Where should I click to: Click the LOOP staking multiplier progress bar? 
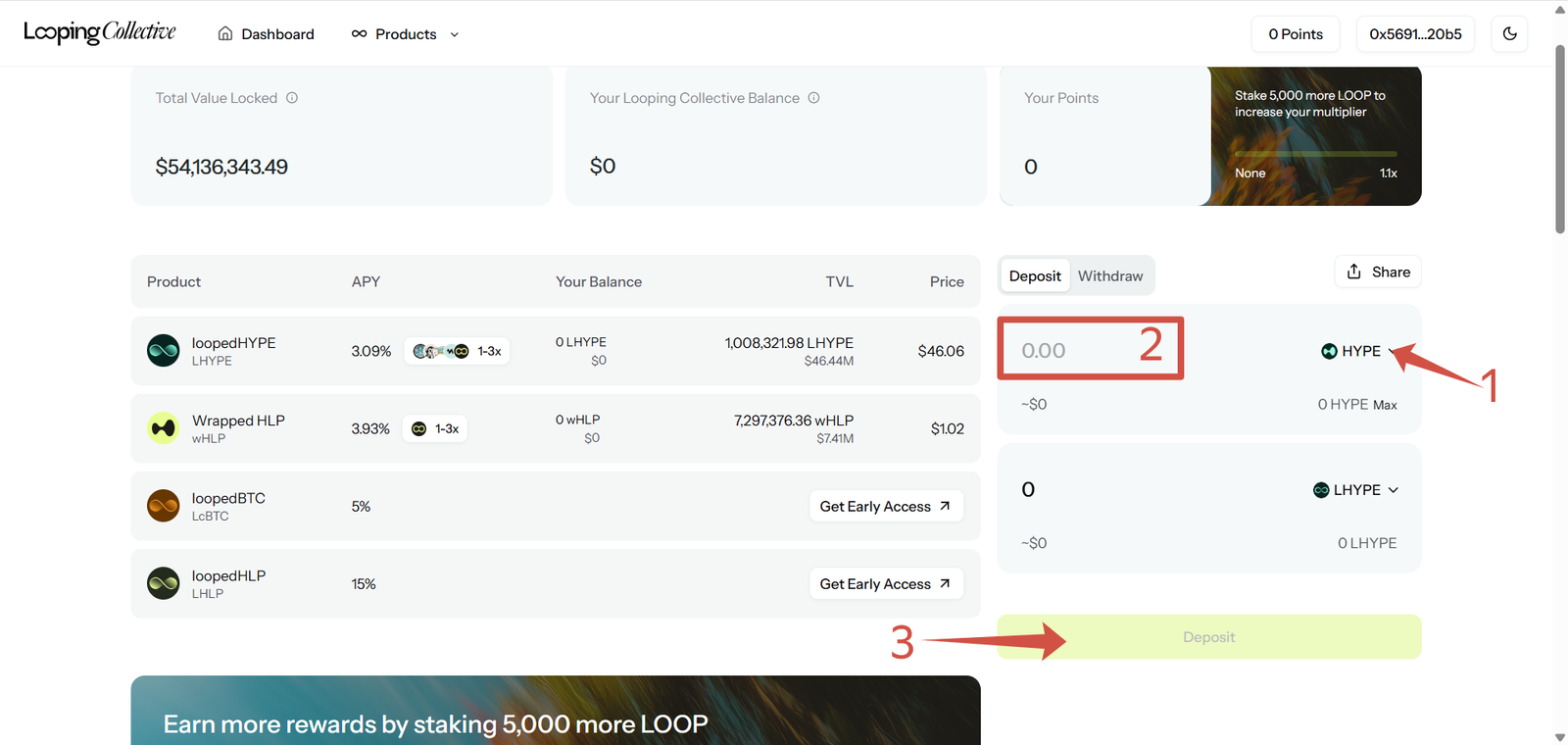1315,154
